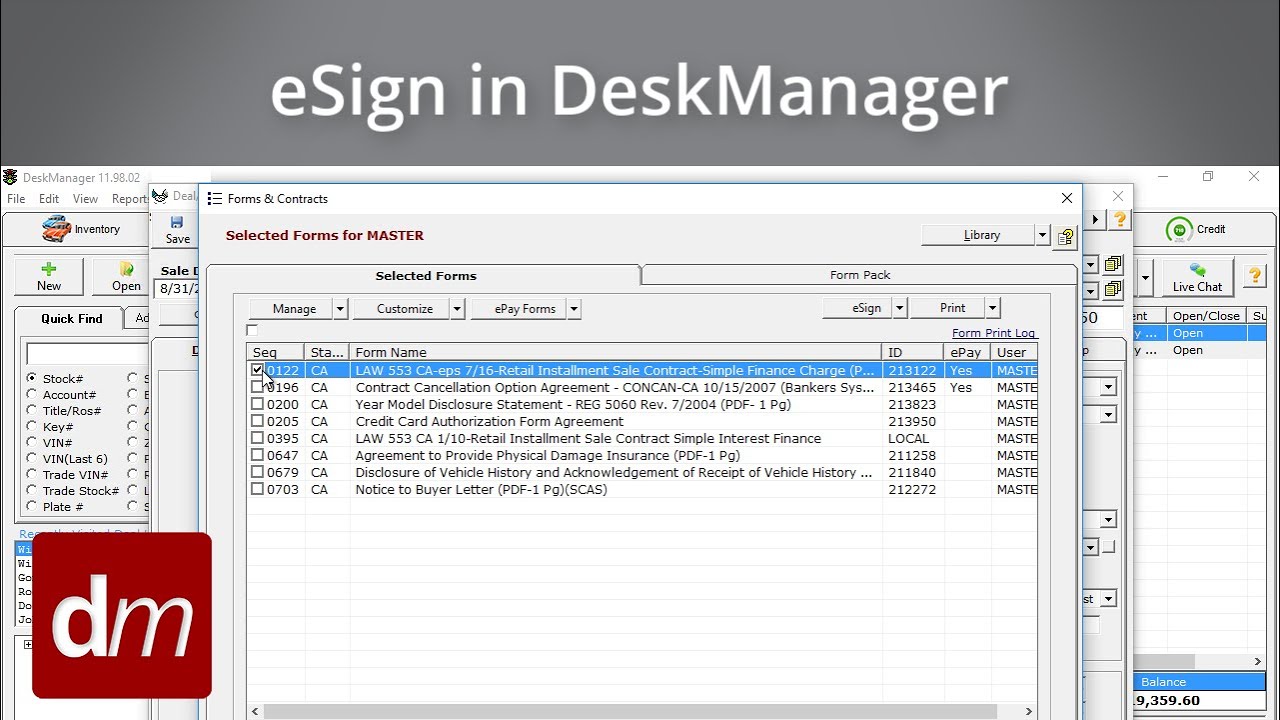This screenshot has width=1280, height=720.
Task: Select the Account# radio button
Action: pyautogui.click(x=32, y=394)
